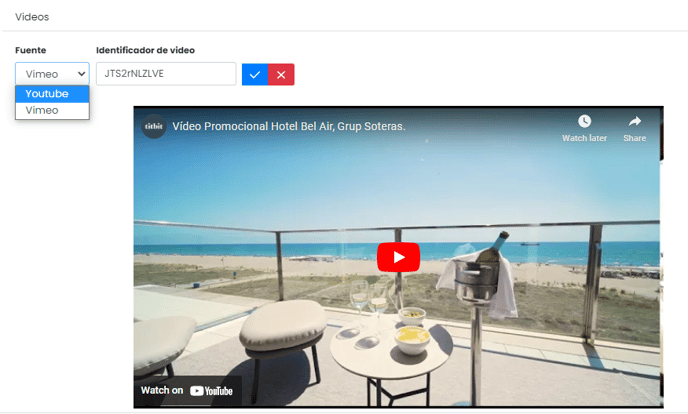Click the Watch later label text
This screenshot has height=414, width=688.
[584, 138]
